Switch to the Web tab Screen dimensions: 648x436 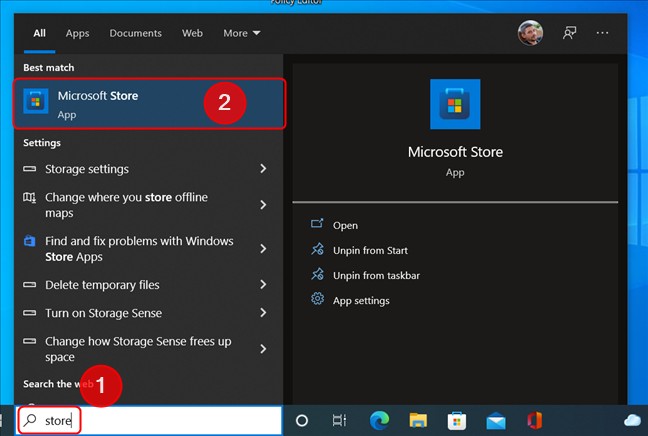point(192,33)
